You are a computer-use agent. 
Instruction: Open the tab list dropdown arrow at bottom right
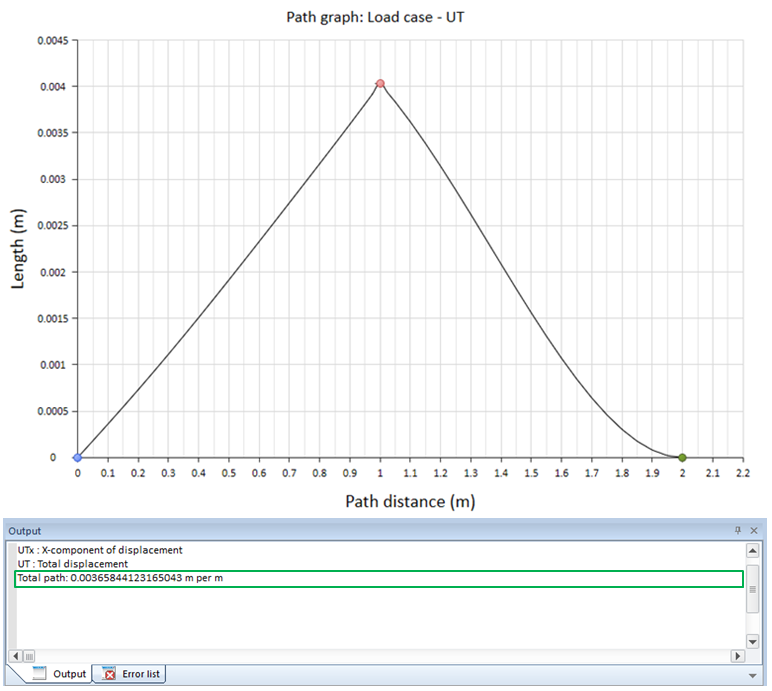point(754,675)
